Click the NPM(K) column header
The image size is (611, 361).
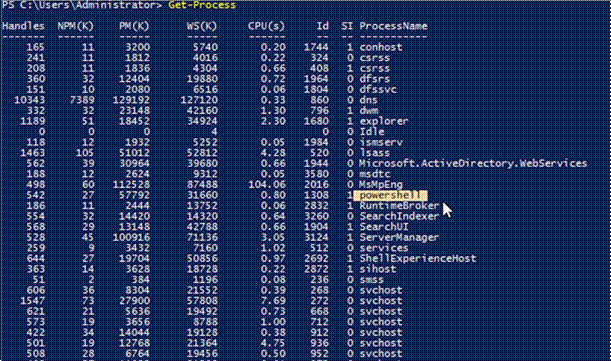click(x=76, y=26)
